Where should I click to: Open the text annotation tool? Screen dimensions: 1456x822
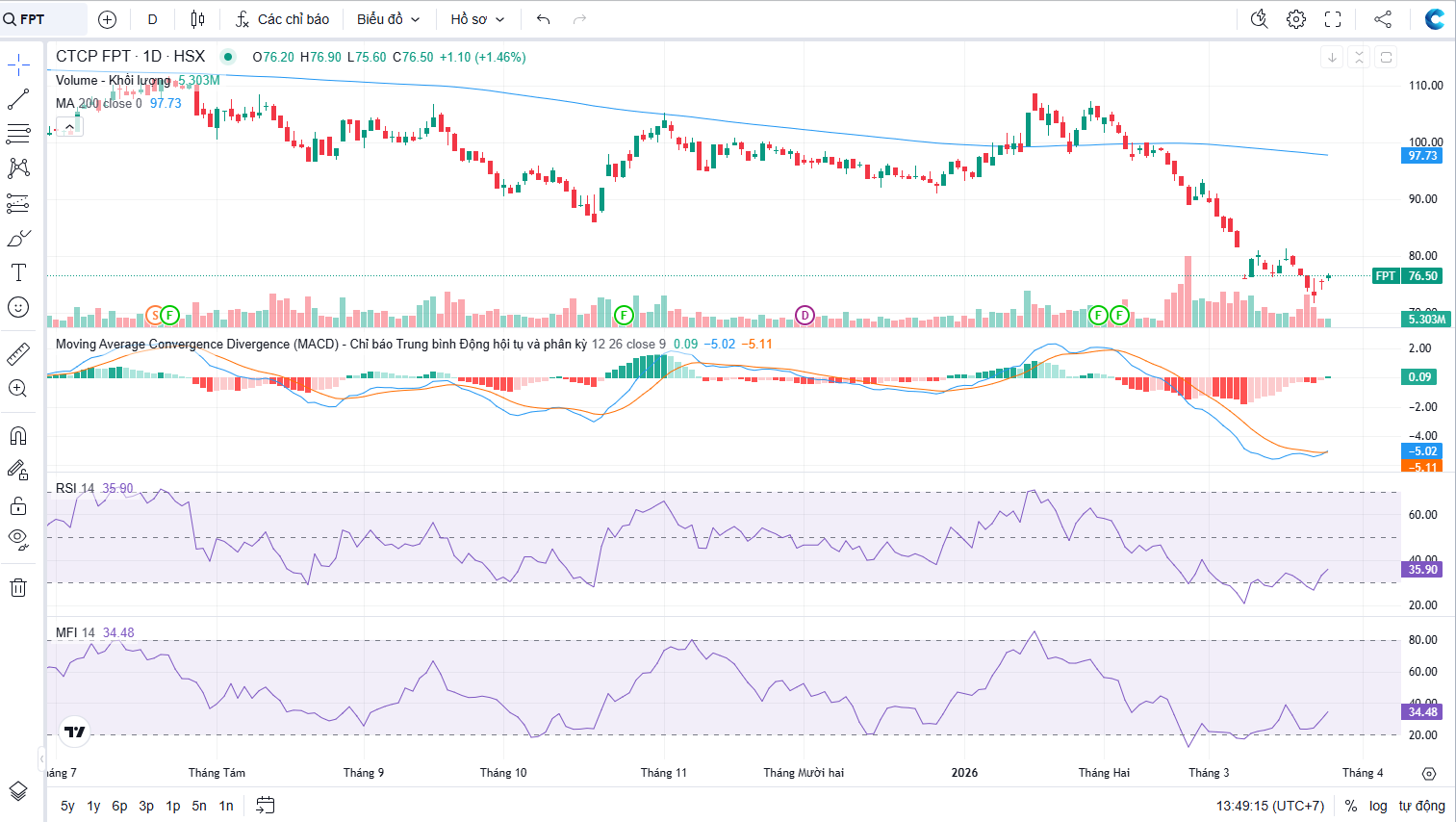[18, 272]
